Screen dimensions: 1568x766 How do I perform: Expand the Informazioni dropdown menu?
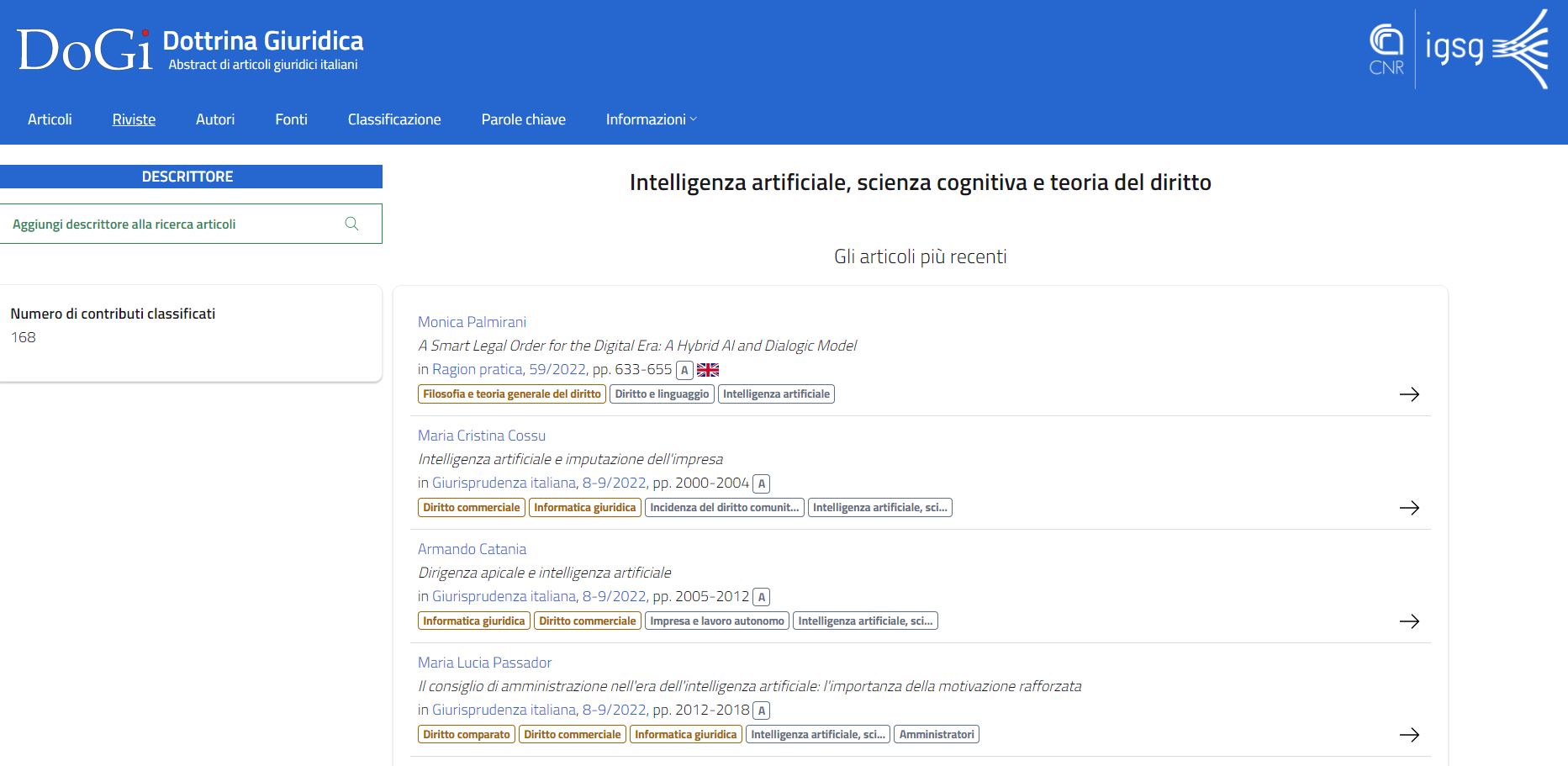pyautogui.click(x=651, y=119)
